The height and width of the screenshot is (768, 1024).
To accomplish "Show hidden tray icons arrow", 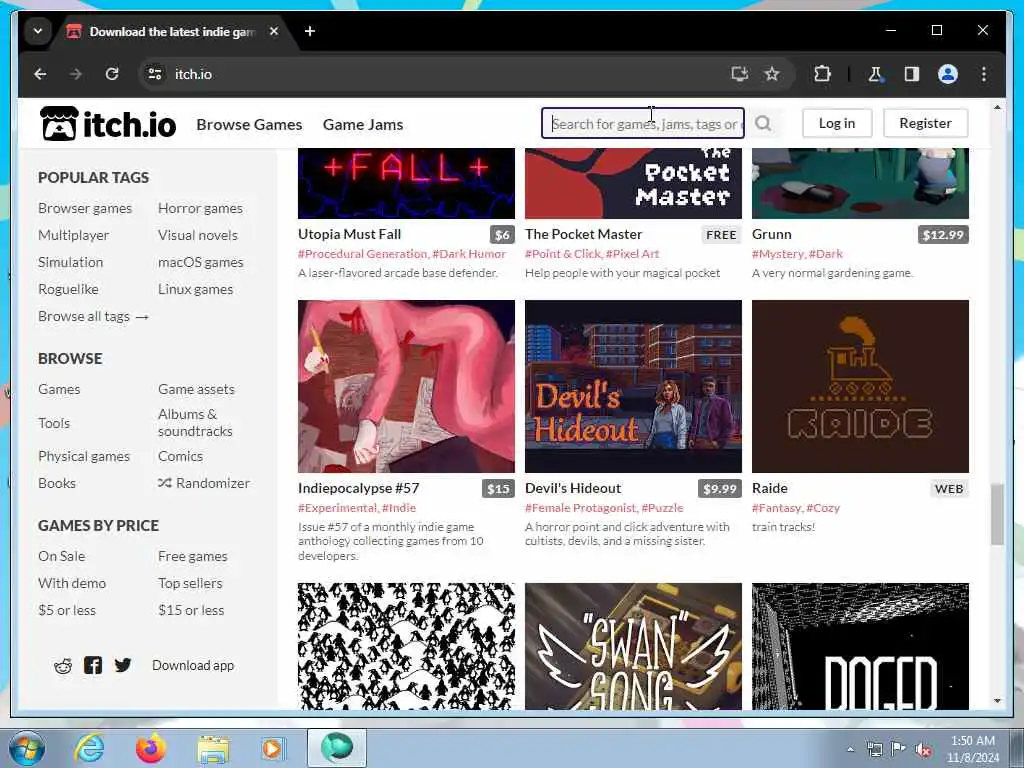I will click(850, 750).
